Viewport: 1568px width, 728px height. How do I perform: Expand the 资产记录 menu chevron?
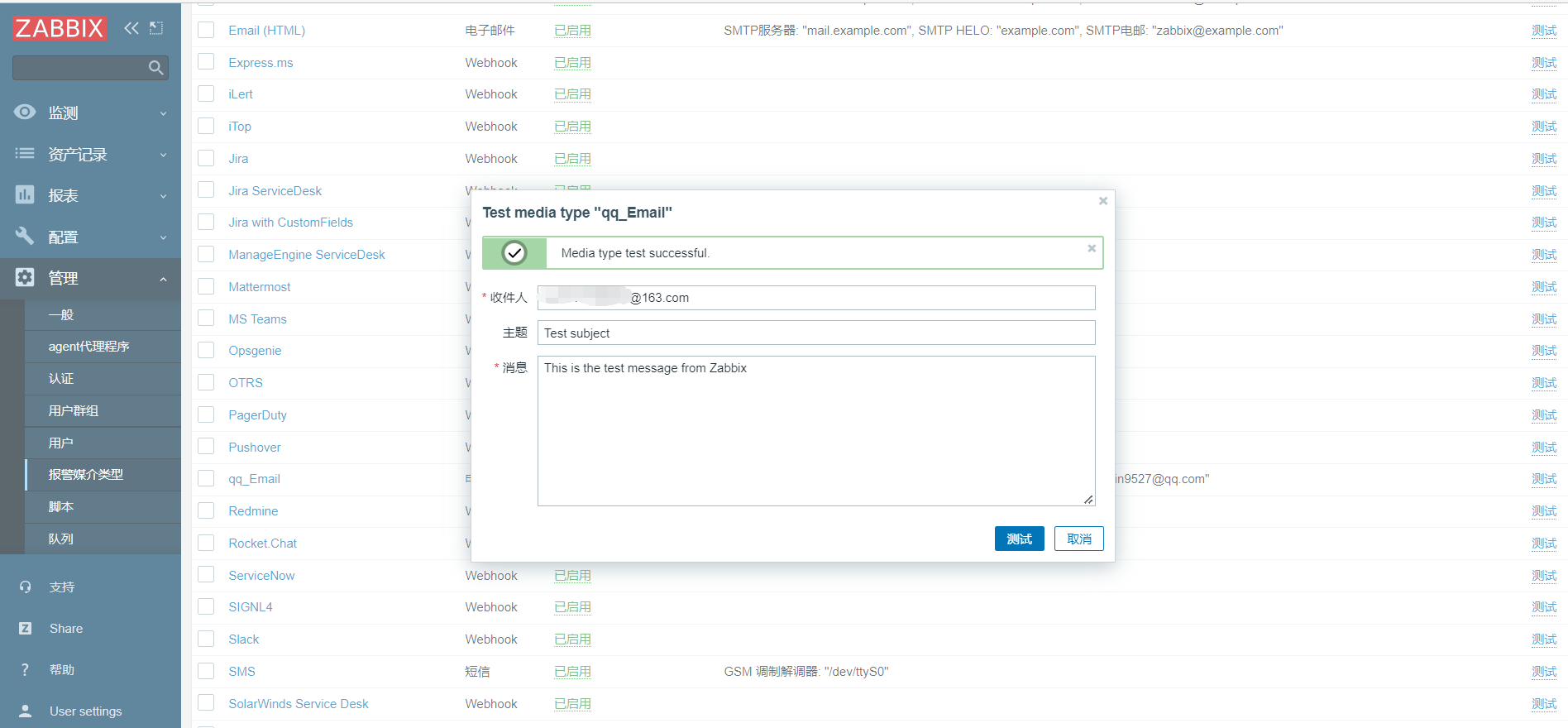pyautogui.click(x=163, y=155)
